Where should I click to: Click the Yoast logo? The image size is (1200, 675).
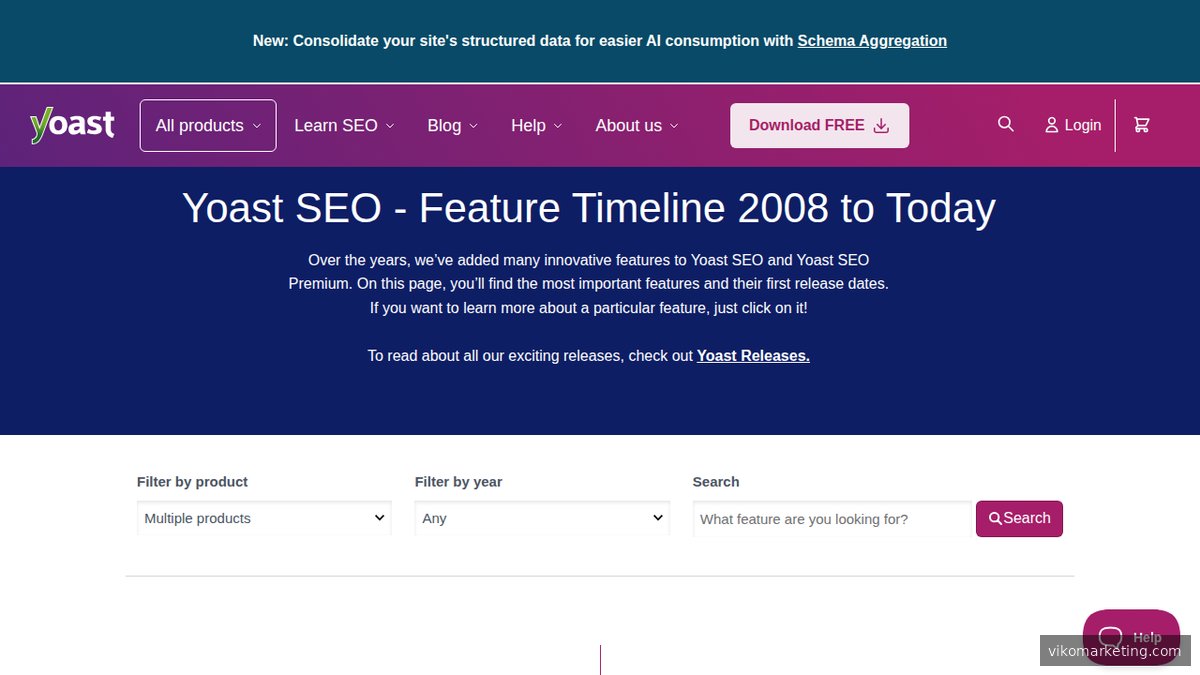pyautogui.click(x=71, y=124)
